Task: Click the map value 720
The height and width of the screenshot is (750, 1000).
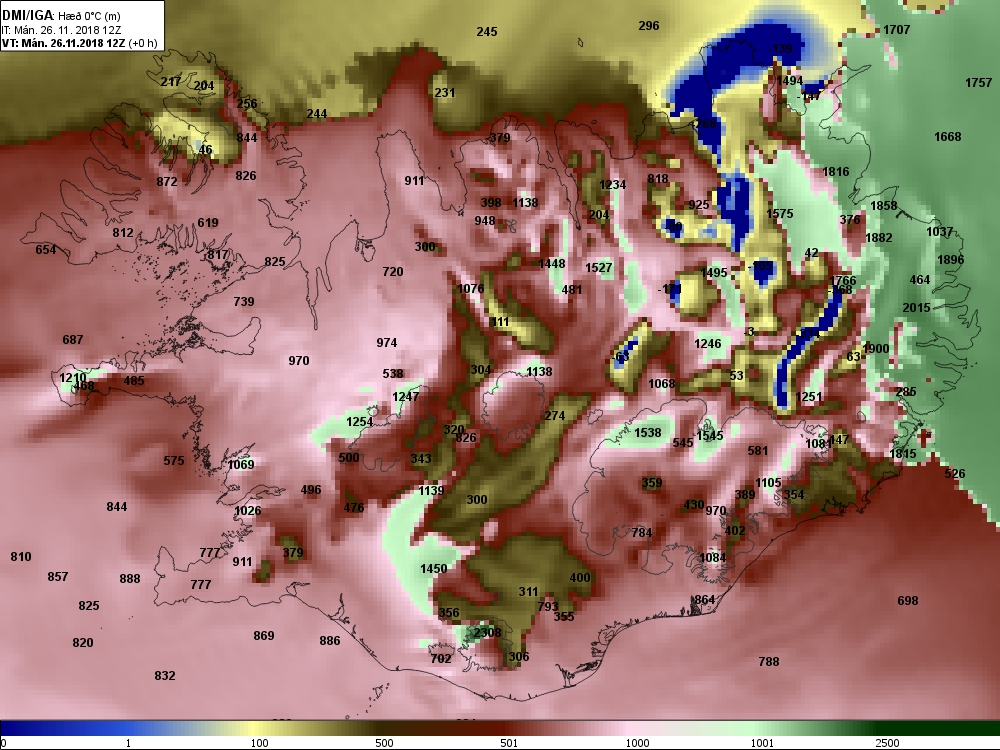Action: (392, 271)
